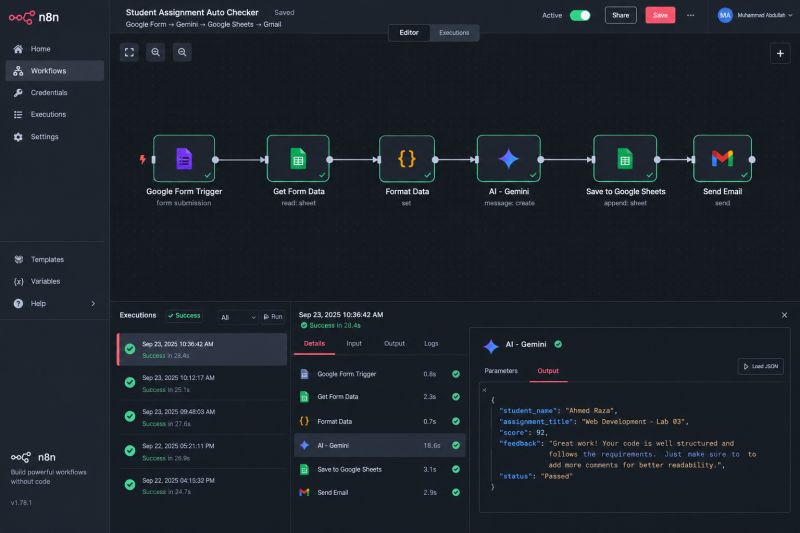Toggle the Active workflow switch
This screenshot has height=533, width=800.
[x=580, y=15]
